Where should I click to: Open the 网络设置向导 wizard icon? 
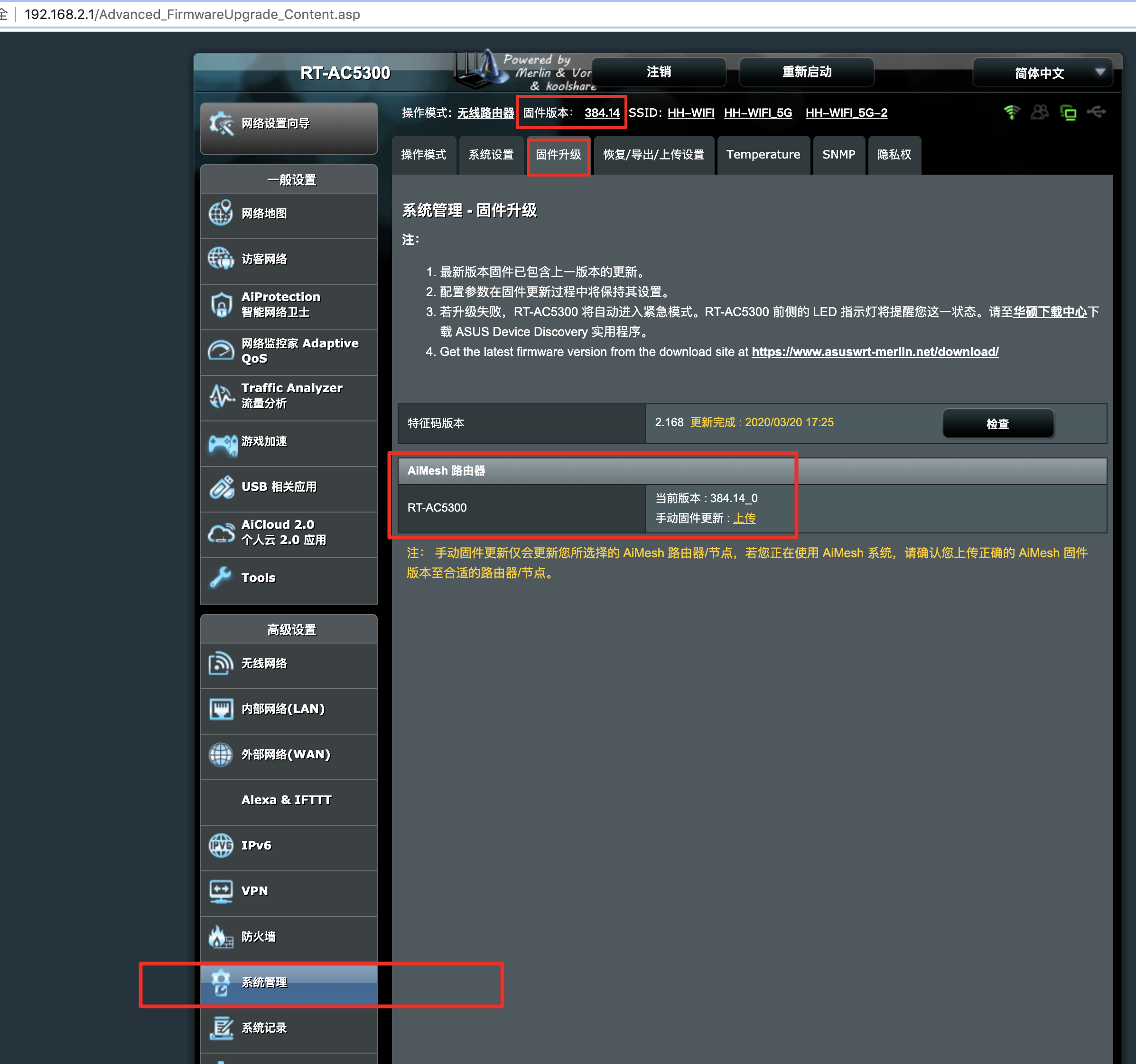point(221,124)
